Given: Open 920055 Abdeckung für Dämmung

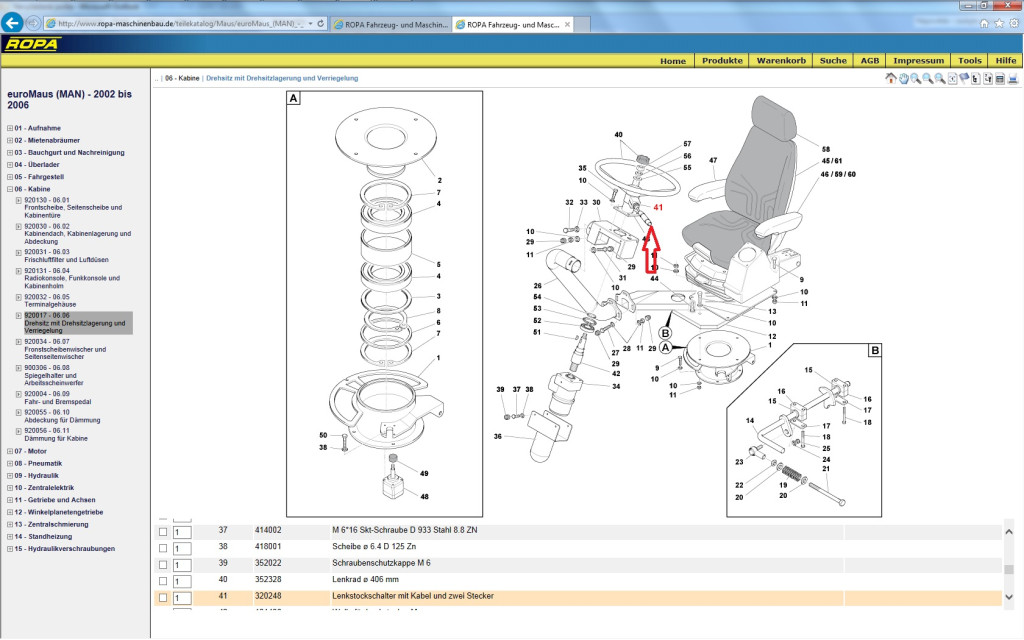Looking at the screenshot, I should tap(62, 417).
